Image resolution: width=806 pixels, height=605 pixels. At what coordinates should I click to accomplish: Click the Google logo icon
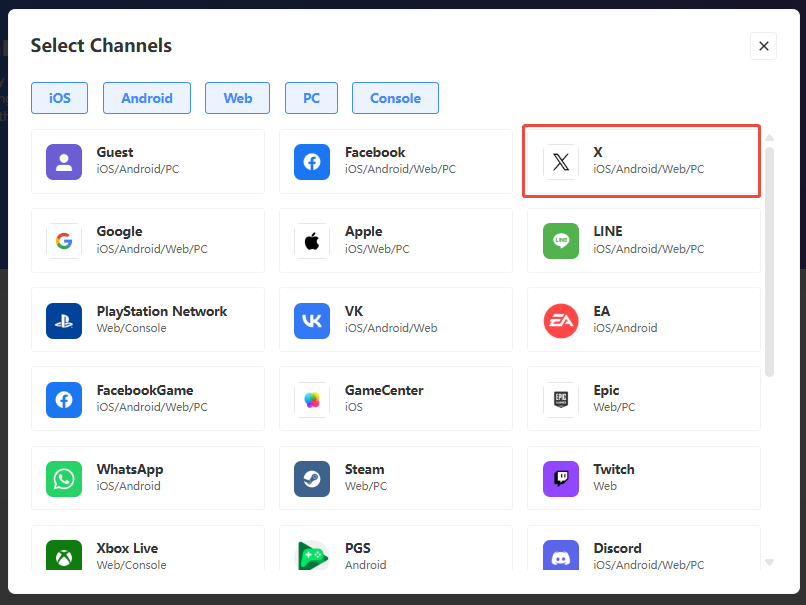64,240
